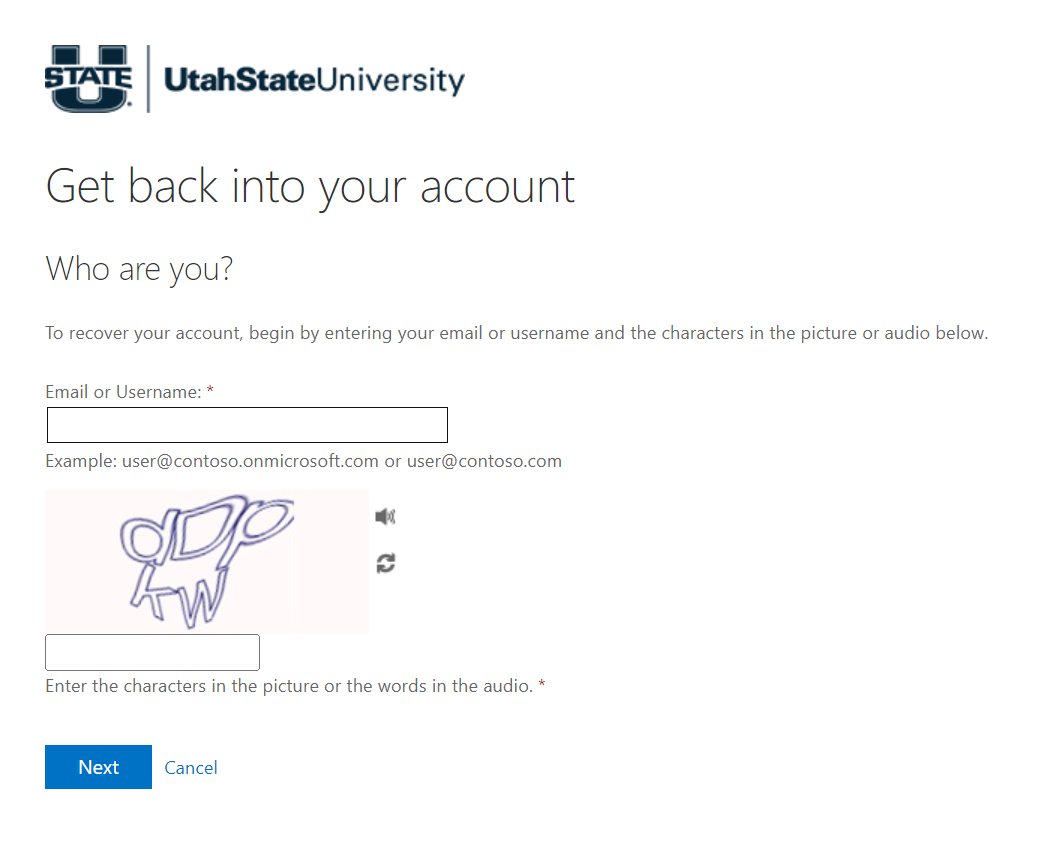Continue with the blue Next button
The height and width of the screenshot is (850, 1038).
click(98, 767)
